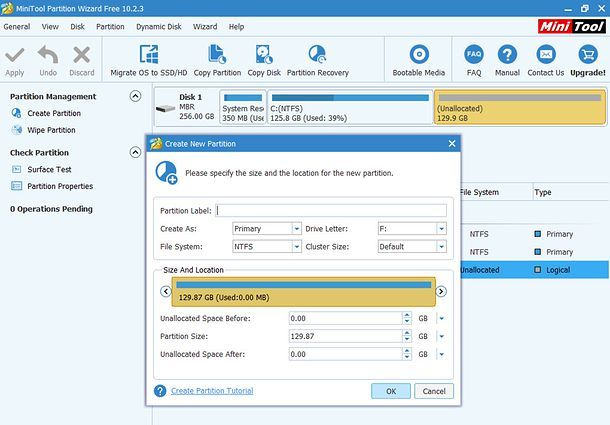Open the Disk menu
This screenshot has width=610, height=425.
(77, 27)
